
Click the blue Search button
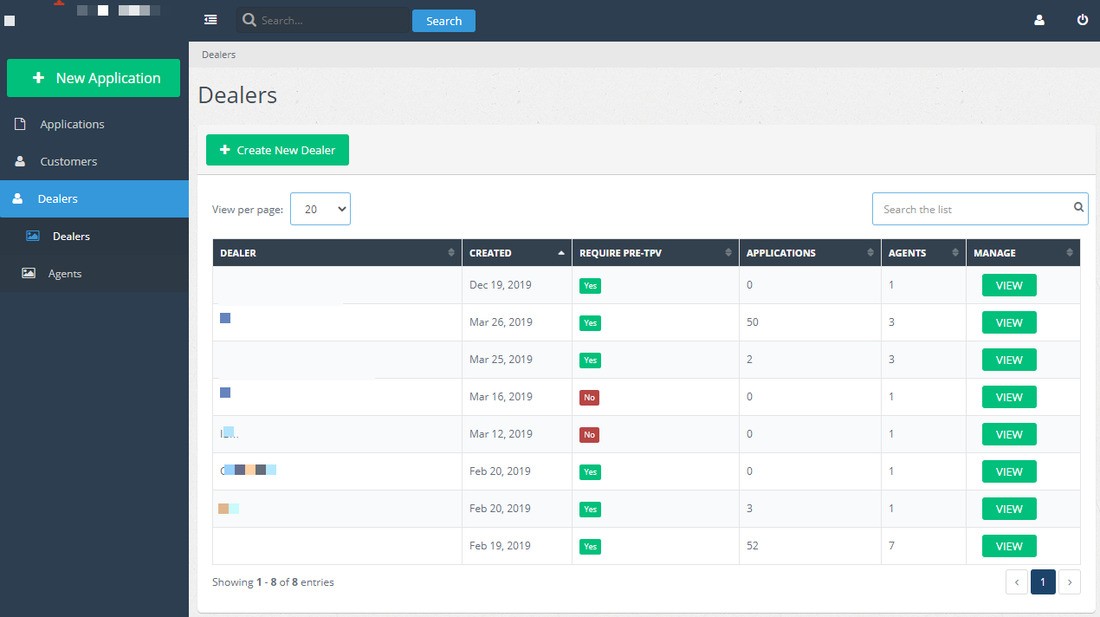point(443,21)
